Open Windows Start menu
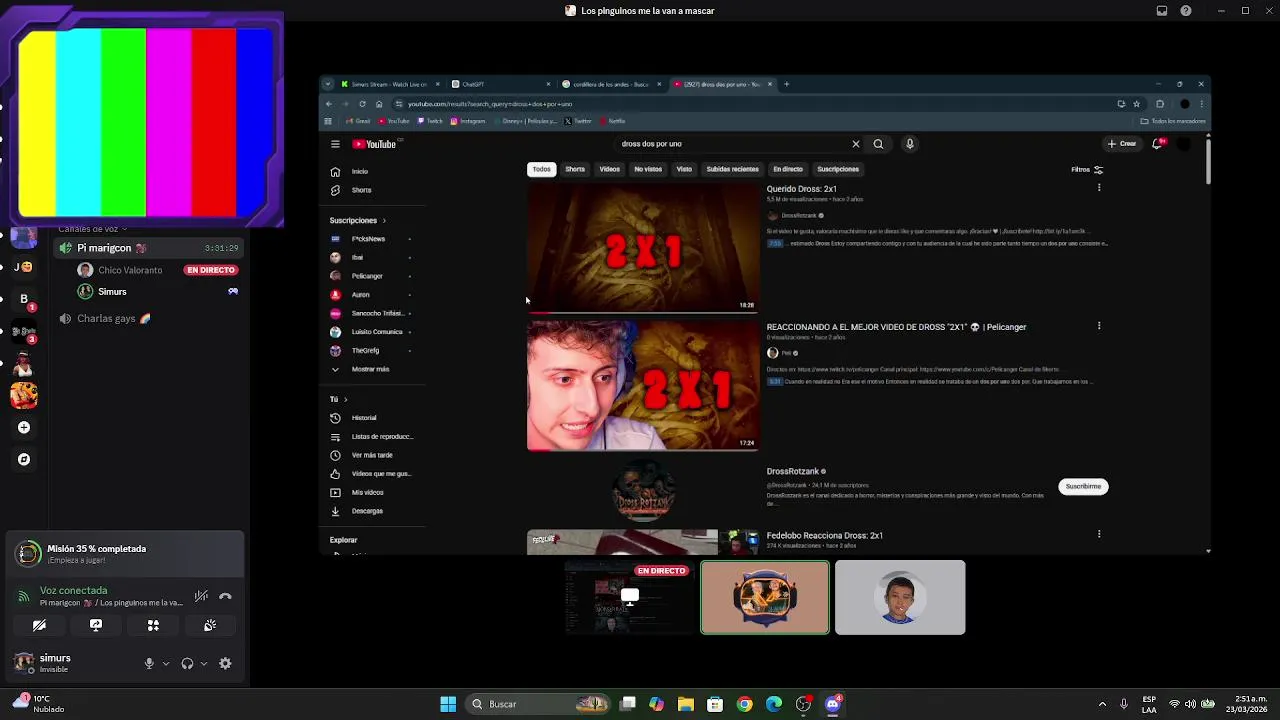This screenshot has height=720, width=1280. pyautogui.click(x=448, y=704)
